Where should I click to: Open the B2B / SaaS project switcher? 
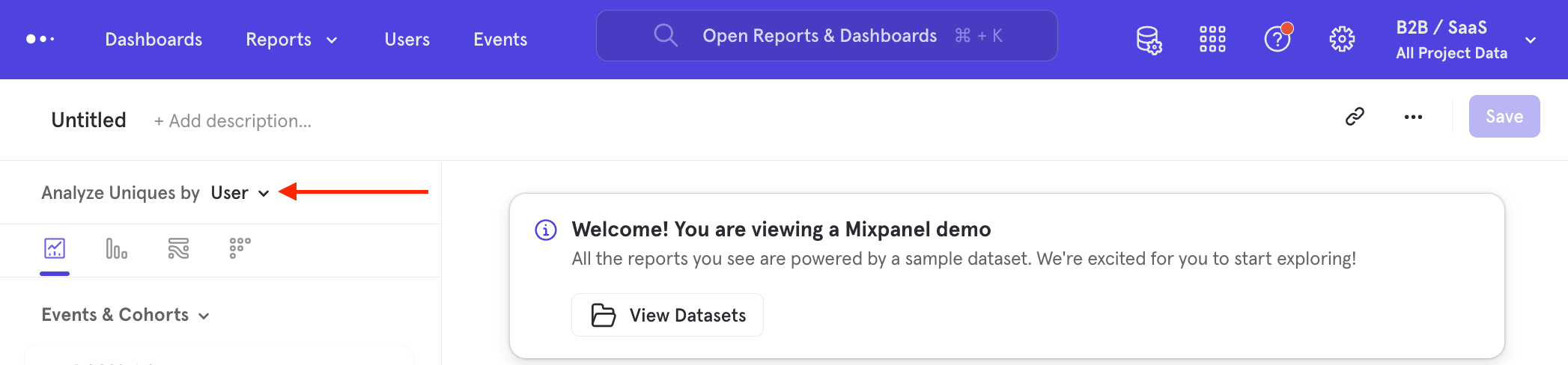point(1464,40)
